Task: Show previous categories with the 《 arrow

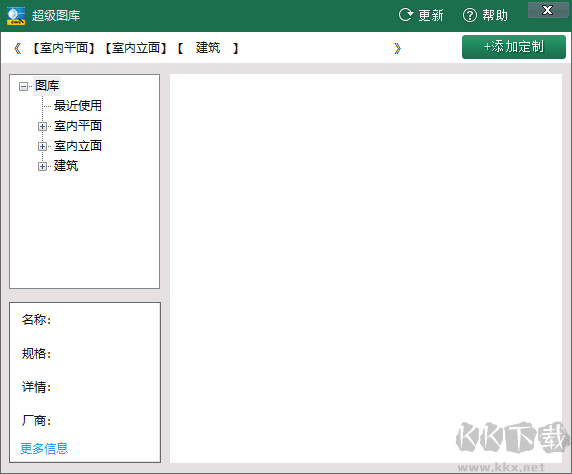Action: [17, 48]
